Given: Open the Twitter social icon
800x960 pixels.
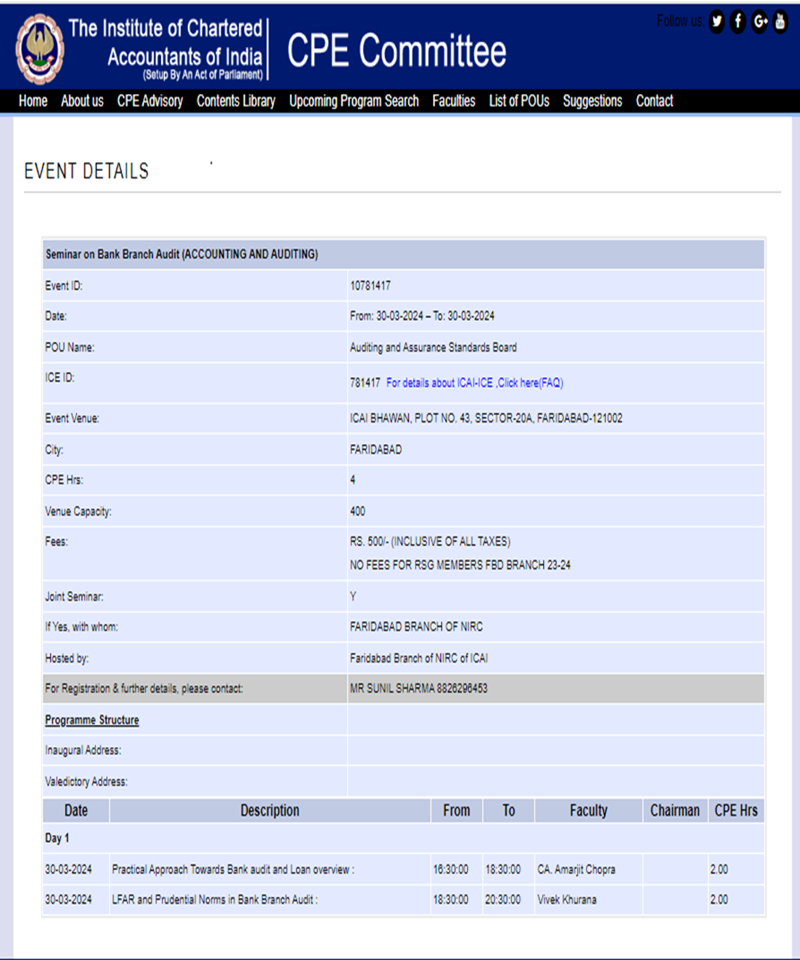Looking at the screenshot, I should pos(717,22).
